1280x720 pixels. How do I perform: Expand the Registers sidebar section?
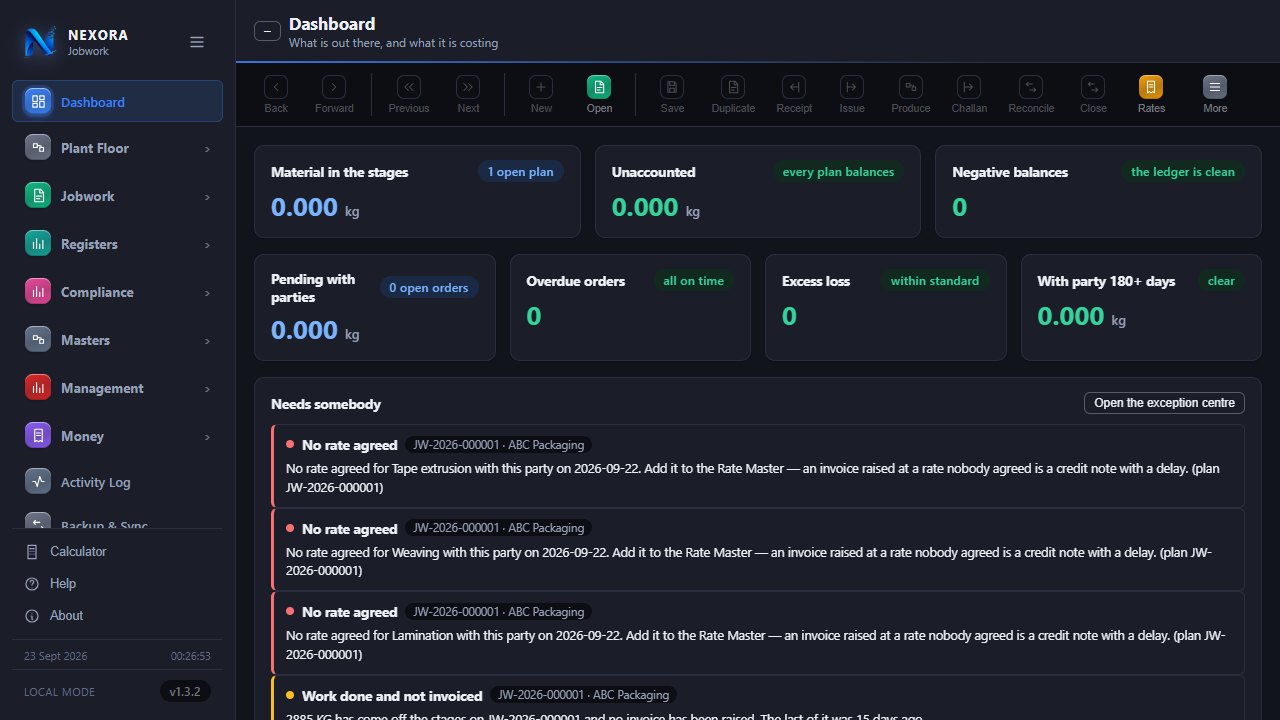click(117, 244)
